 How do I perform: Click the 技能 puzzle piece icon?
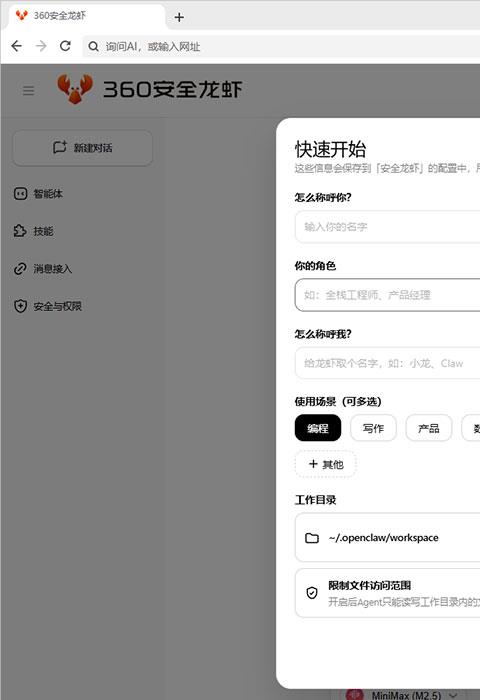point(20,231)
